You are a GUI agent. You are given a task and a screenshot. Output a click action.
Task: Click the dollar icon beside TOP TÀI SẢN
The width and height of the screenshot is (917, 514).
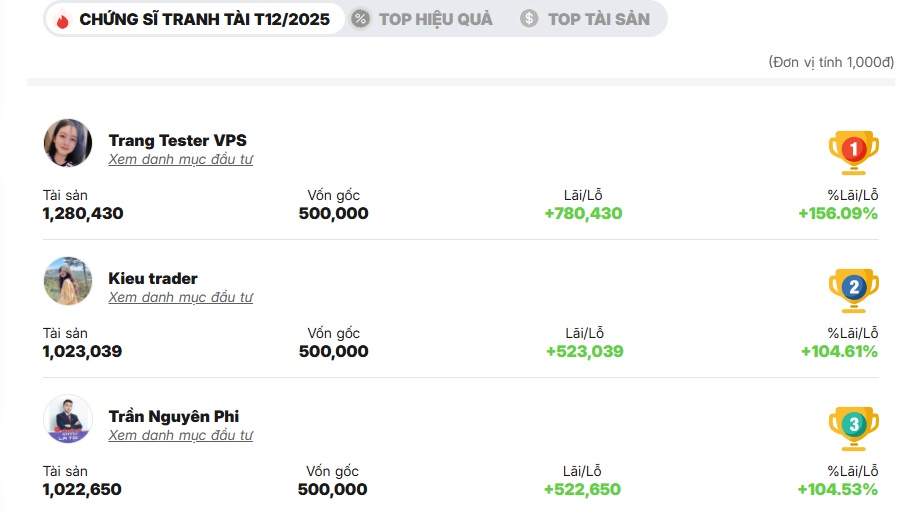tap(529, 19)
